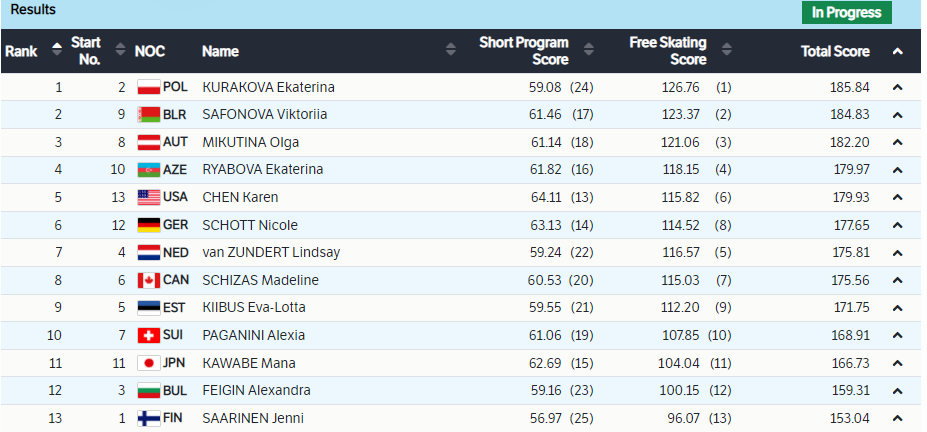Sort by Free Skating Score

point(724,51)
